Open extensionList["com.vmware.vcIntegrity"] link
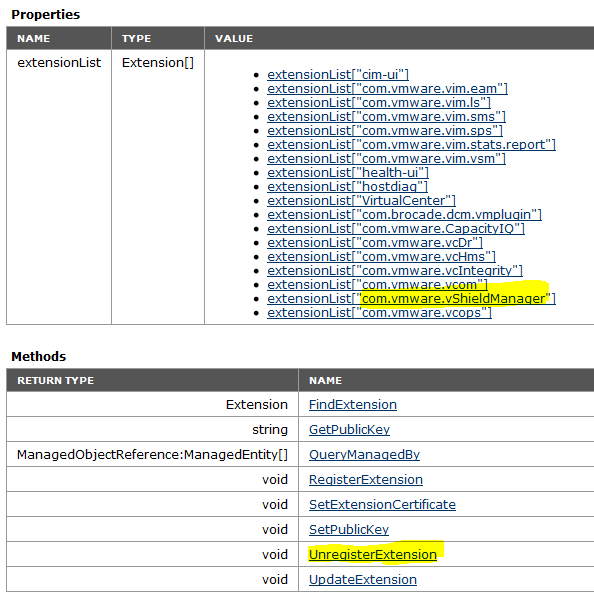This screenshot has width=594, height=616. [395, 271]
